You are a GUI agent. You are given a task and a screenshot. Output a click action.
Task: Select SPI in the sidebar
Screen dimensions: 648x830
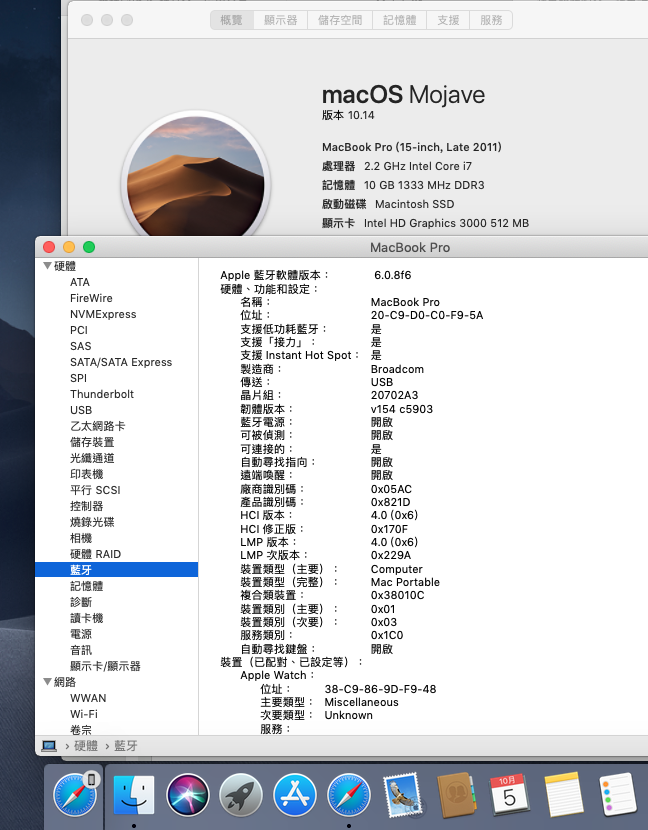78,378
